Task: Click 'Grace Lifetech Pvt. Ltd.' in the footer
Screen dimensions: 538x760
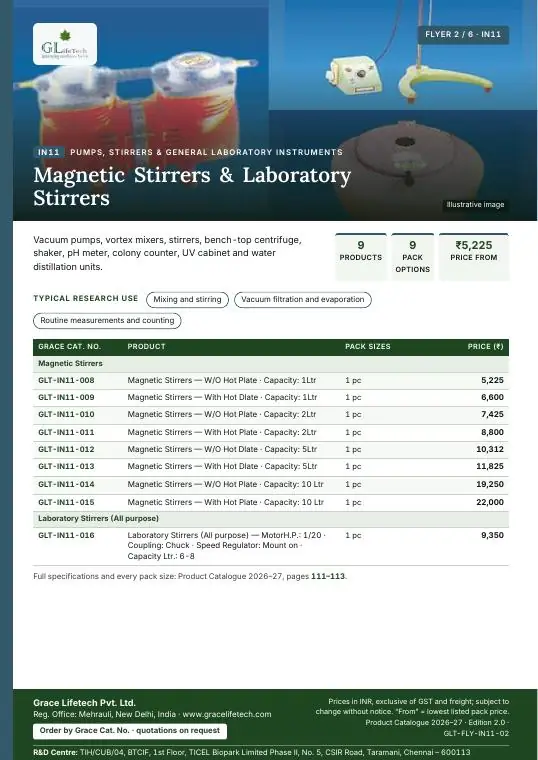Action: [84, 703]
